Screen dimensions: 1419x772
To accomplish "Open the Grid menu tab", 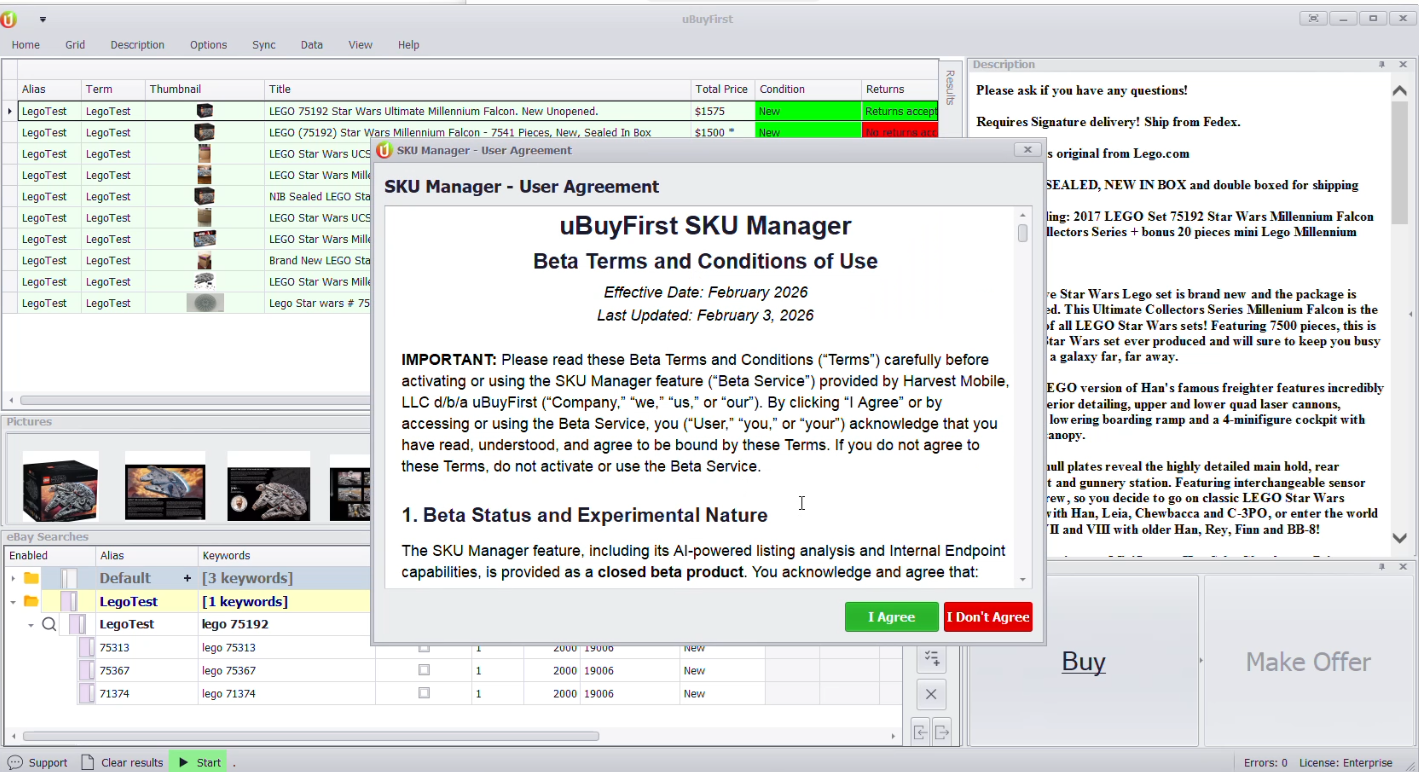I will tap(75, 45).
